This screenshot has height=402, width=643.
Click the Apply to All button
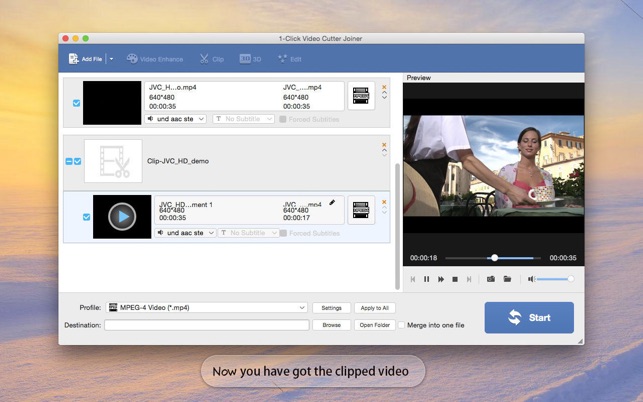click(374, 308)
